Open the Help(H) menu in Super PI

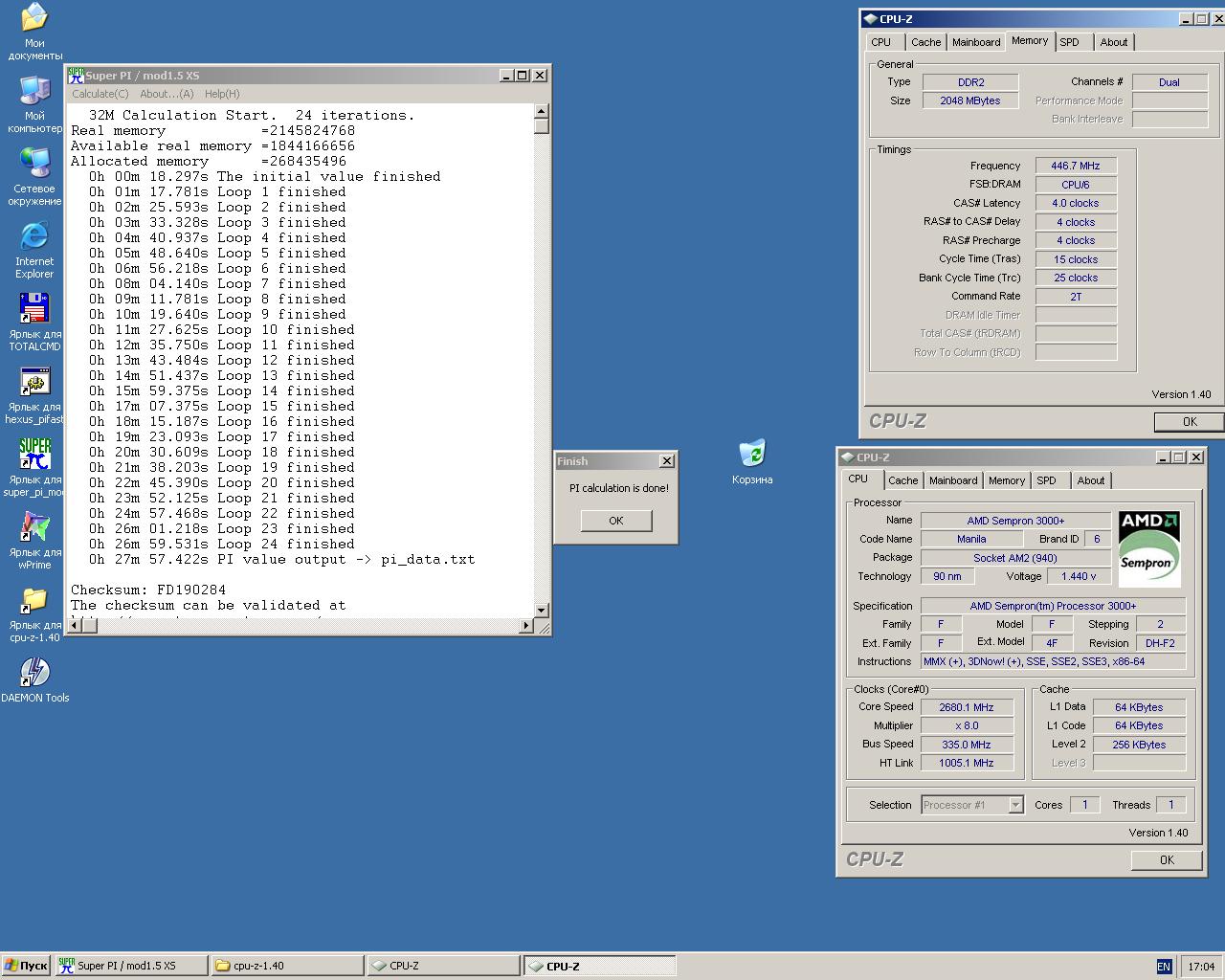tap(222, 94)
